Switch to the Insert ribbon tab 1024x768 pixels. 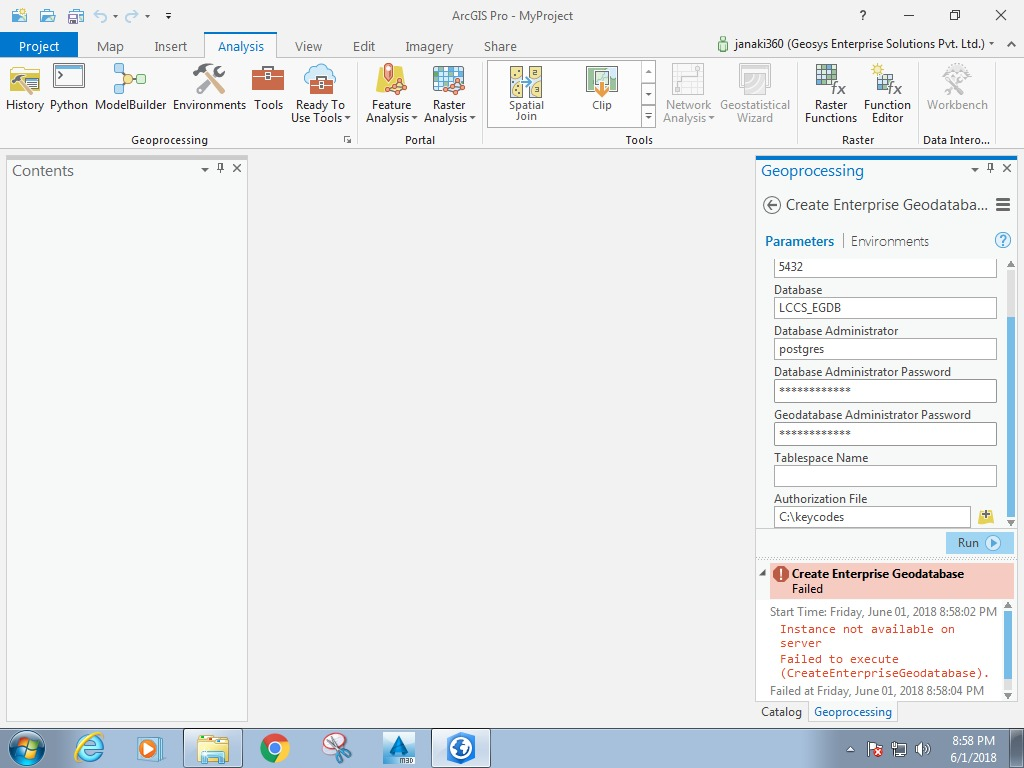170,46
